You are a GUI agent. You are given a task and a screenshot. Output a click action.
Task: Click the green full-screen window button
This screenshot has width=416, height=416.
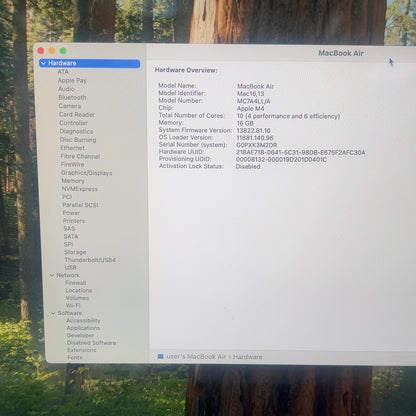click(63, 51)
